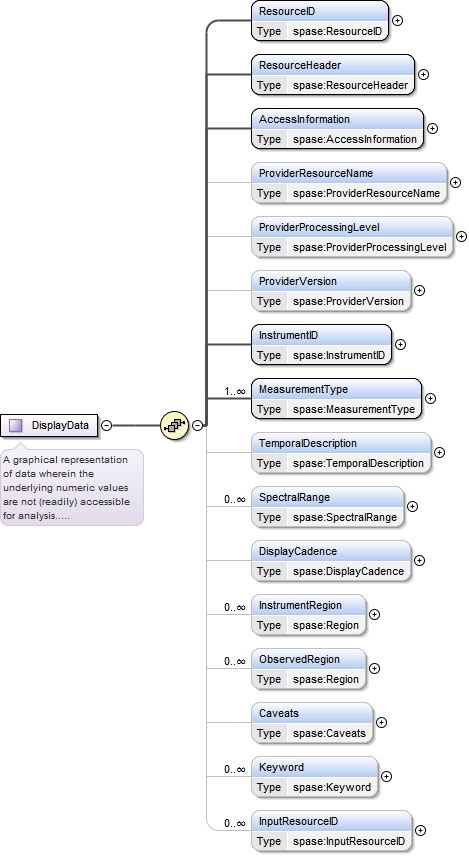This screenshot has width=469, height=856.
Task: Select the ResourceID element box
Action: point(320,21)
